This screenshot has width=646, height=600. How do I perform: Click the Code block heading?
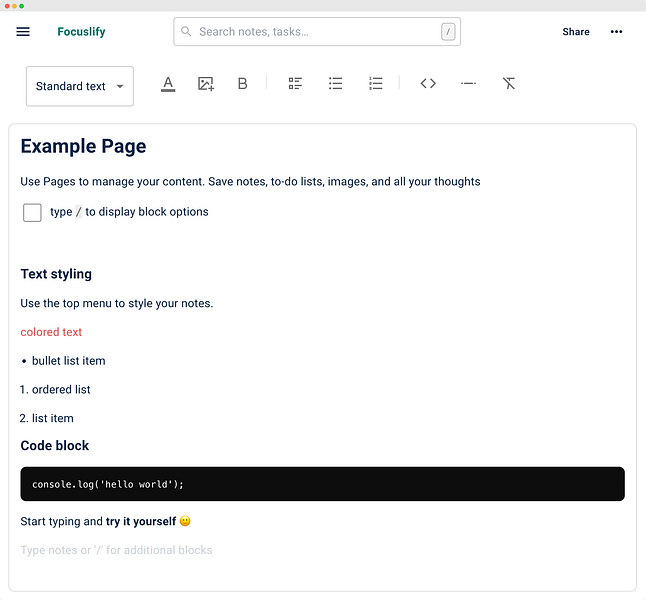coord(55,446)
